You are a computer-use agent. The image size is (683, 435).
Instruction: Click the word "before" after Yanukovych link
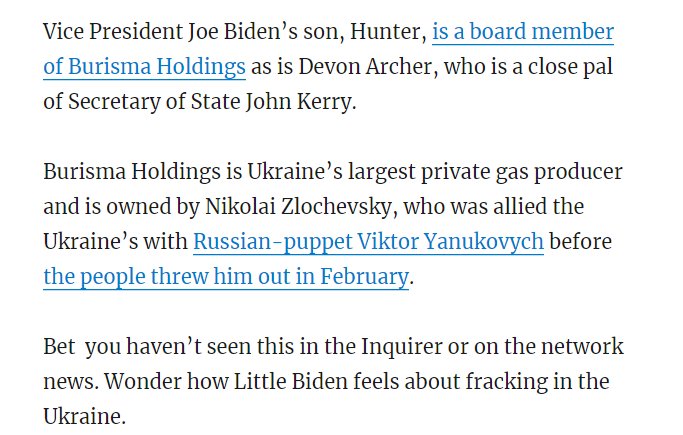581,242
